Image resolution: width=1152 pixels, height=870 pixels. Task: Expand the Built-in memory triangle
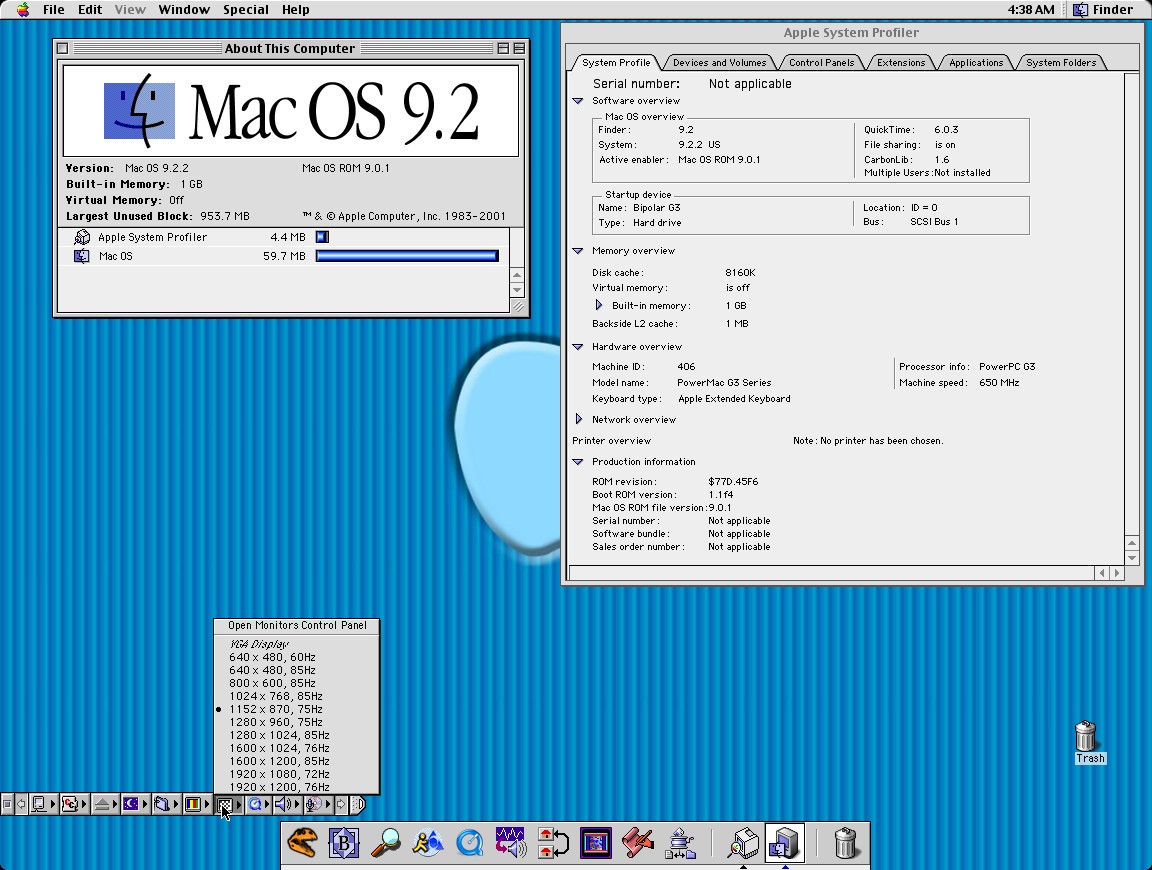tap(599, 305)
